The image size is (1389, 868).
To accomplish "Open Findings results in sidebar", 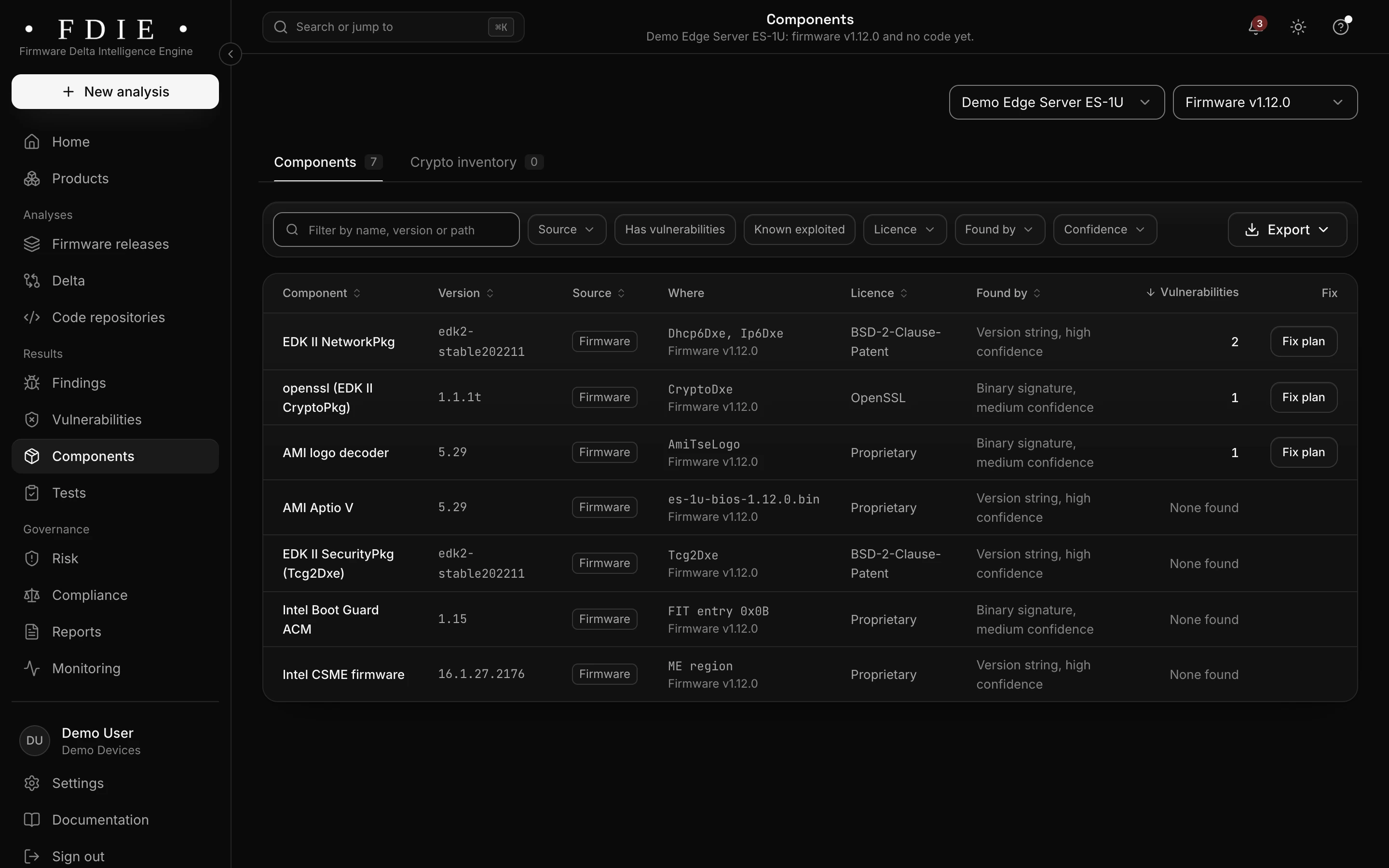I will point(115,383).
